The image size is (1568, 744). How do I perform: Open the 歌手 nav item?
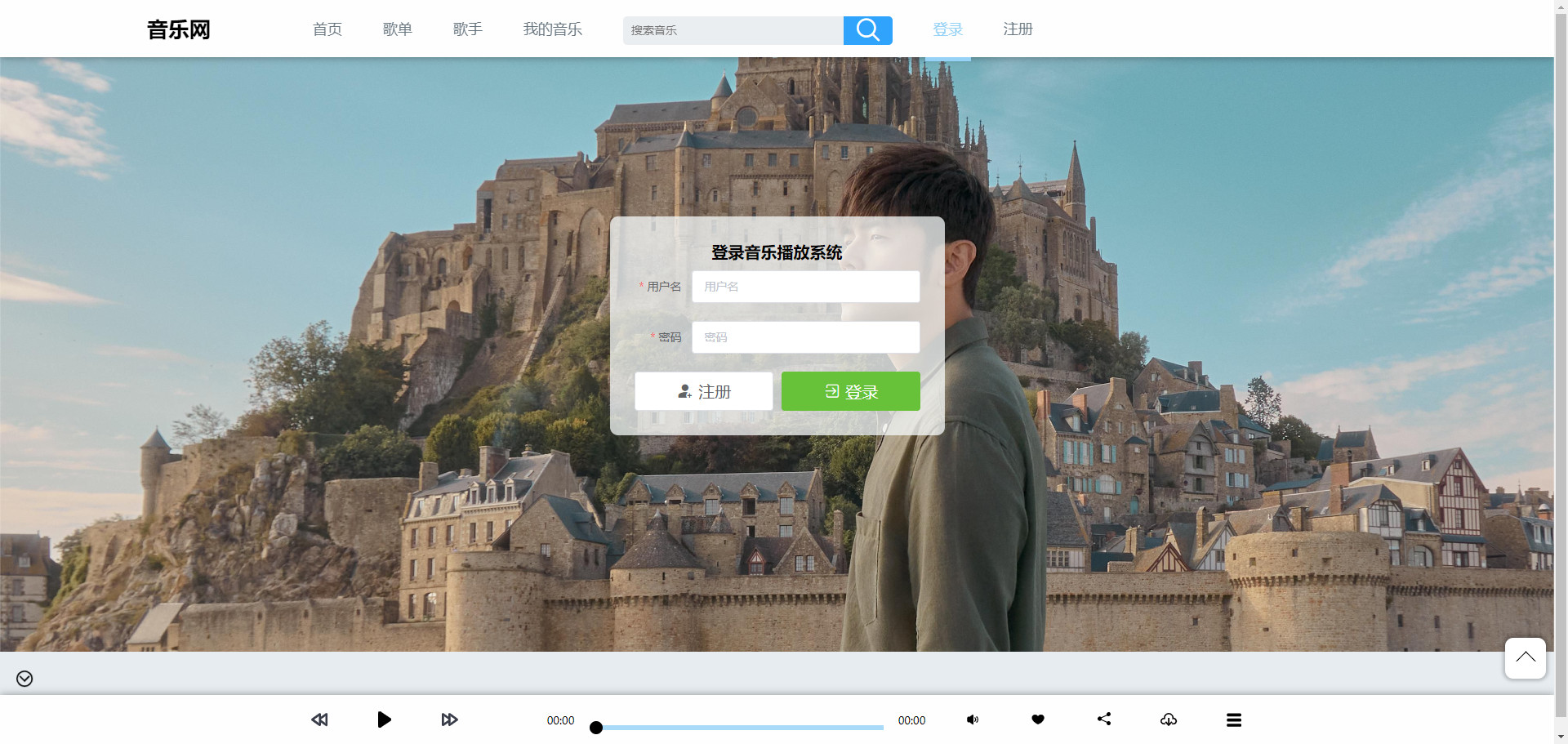tap(468, 29)
